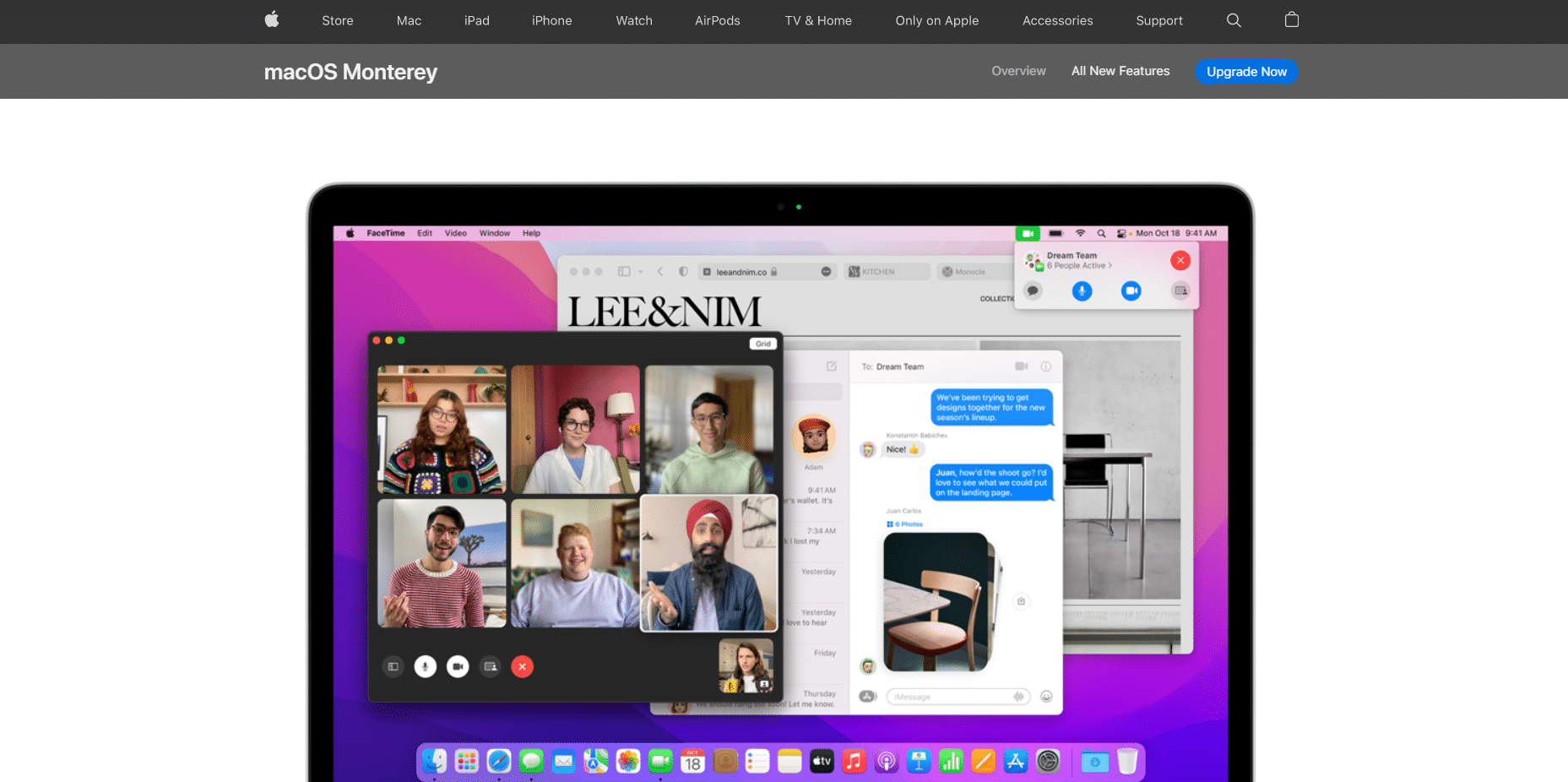1568x782 pixels.
Task: Open the Calendar icon showing 18
Action: [x=693, y=762]
